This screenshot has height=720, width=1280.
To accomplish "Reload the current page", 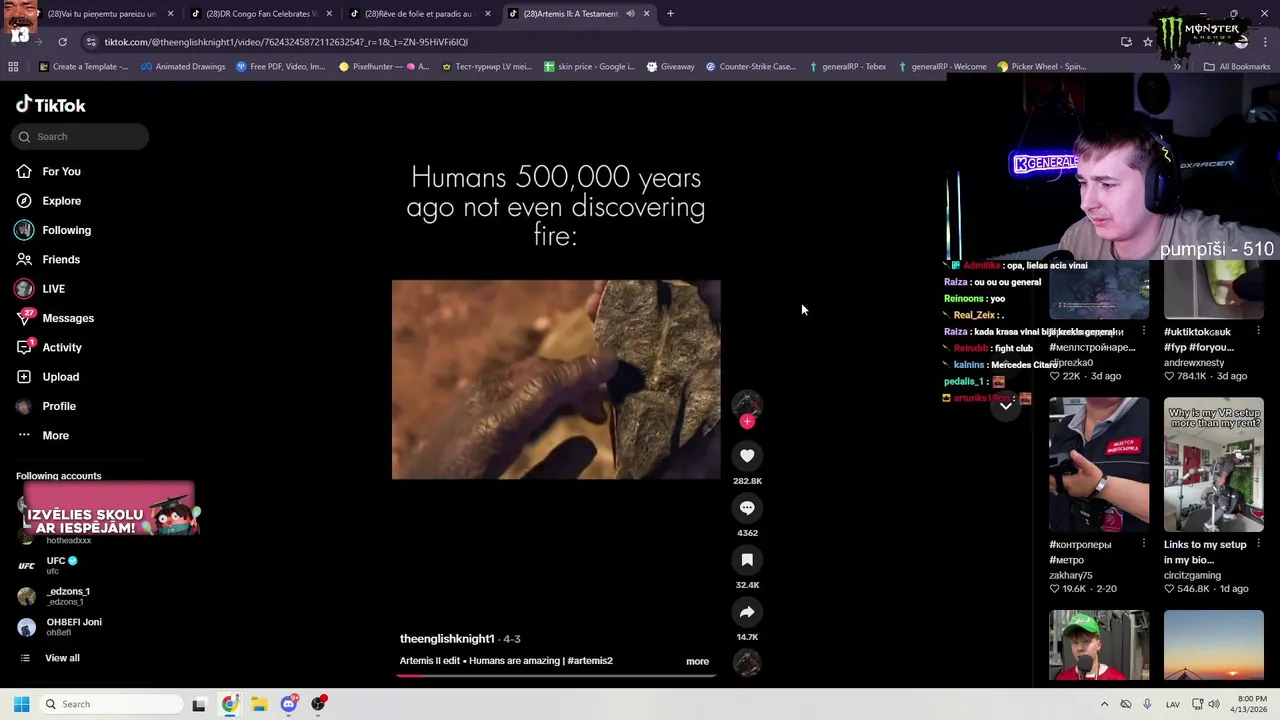I will tap(62, 42).
